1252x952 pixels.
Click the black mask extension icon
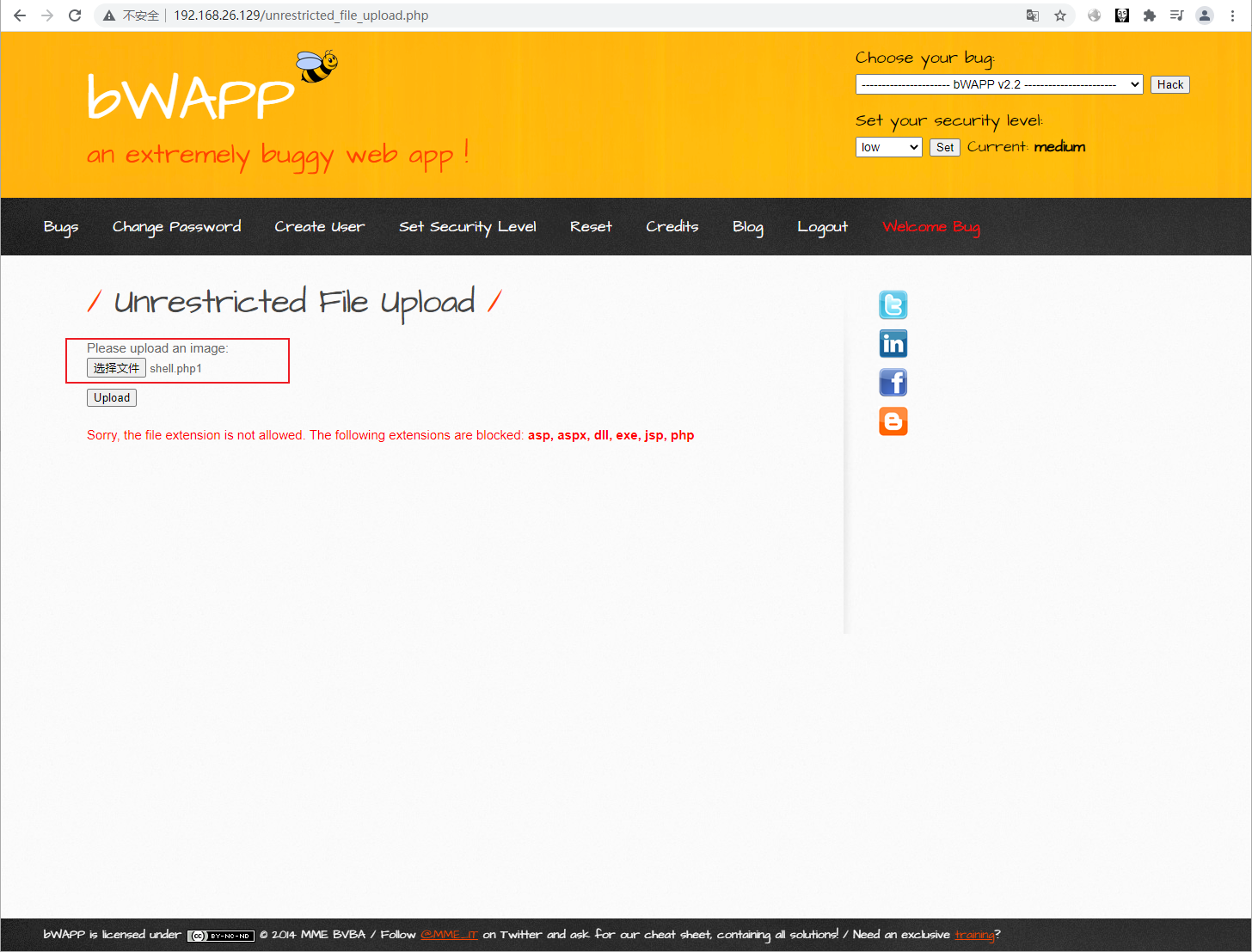coord(1122,15)
